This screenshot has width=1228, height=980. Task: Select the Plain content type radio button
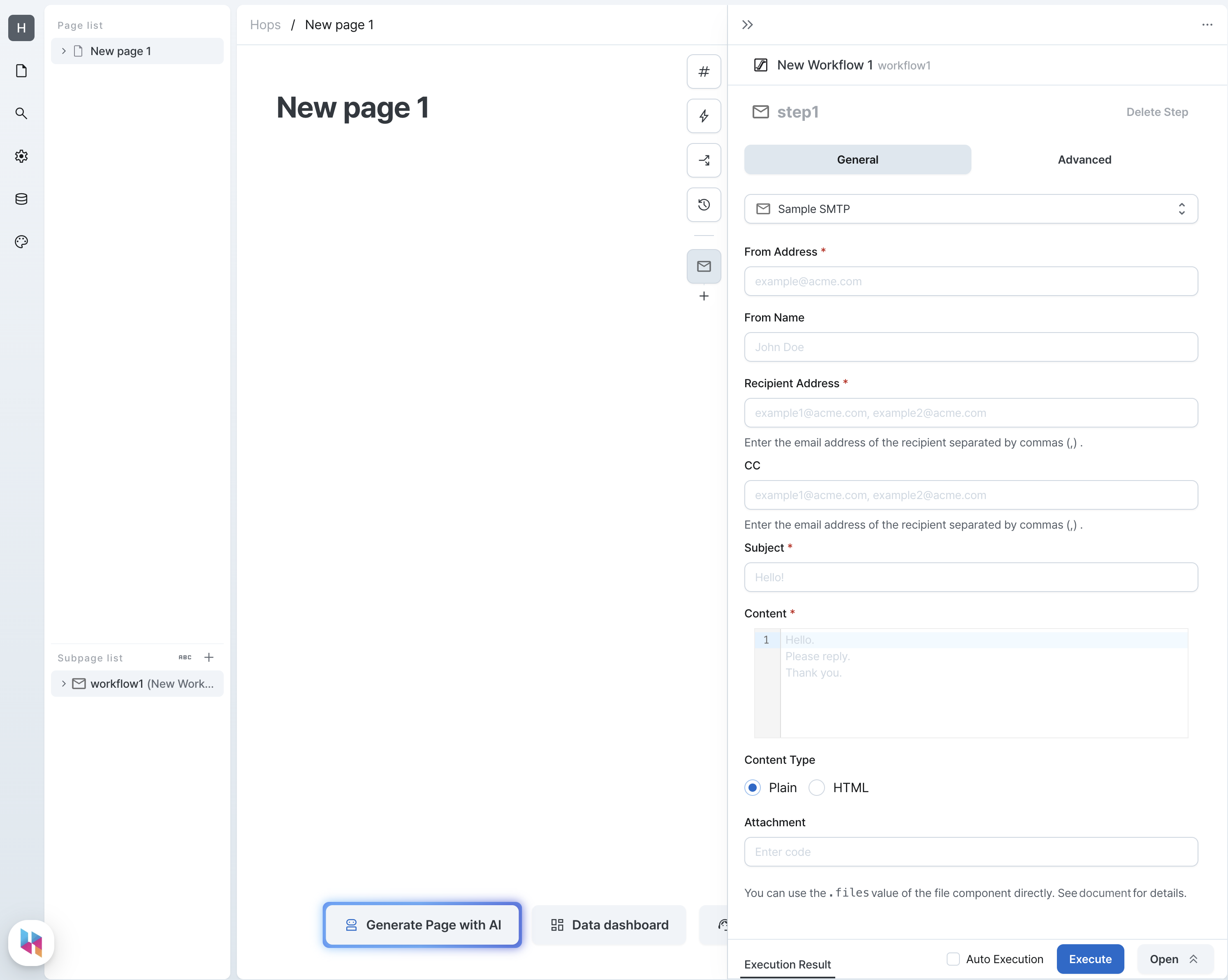pos(754,787)
